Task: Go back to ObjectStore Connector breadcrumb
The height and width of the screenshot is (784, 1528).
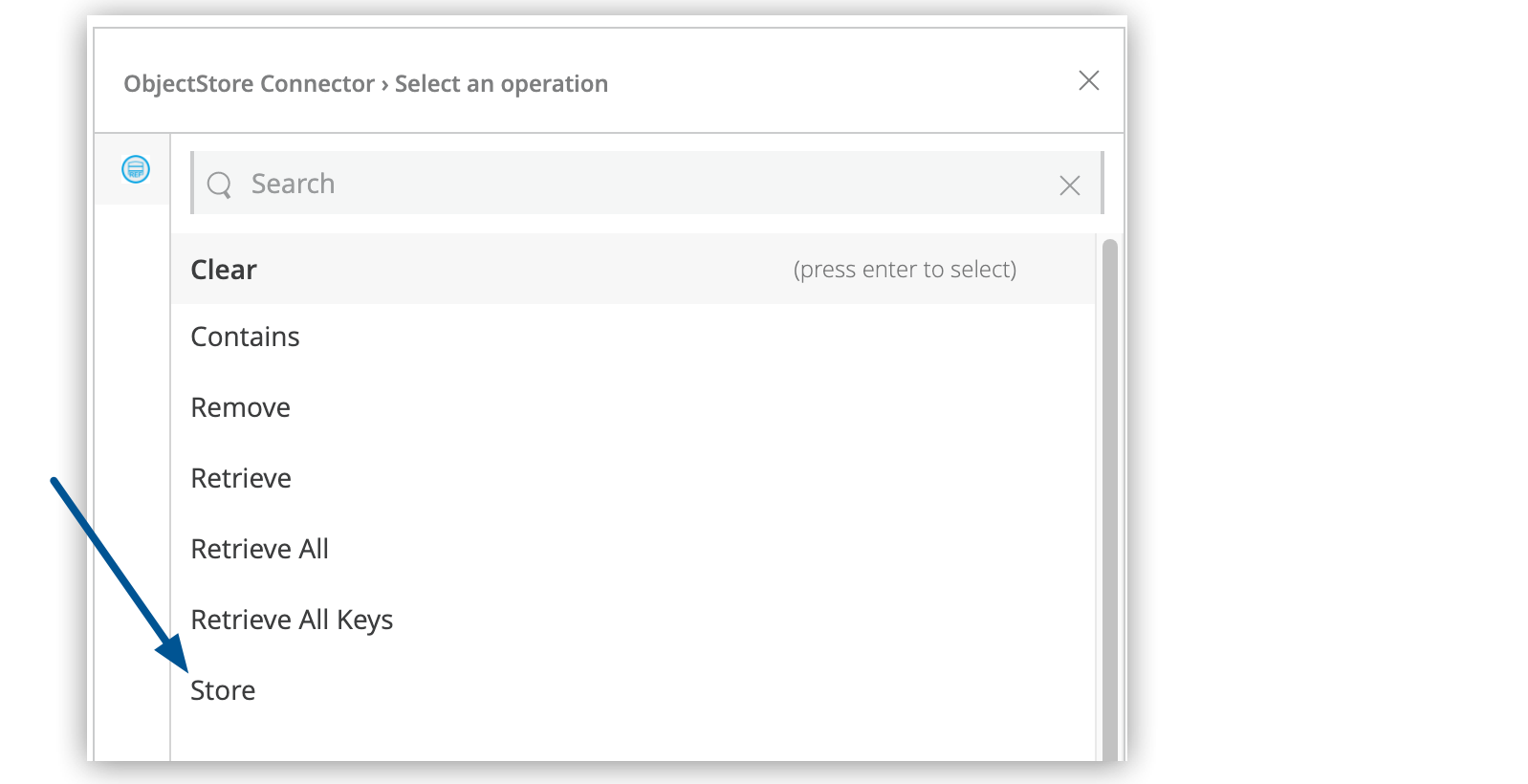Action: (x=249, y=84)
